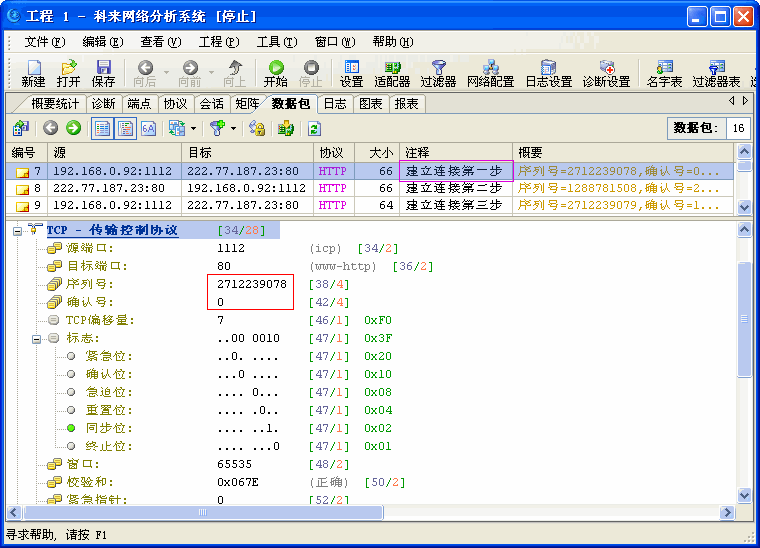Click the green next packet arrow icon
The image size is (760, 548).
tap(74, 128)
